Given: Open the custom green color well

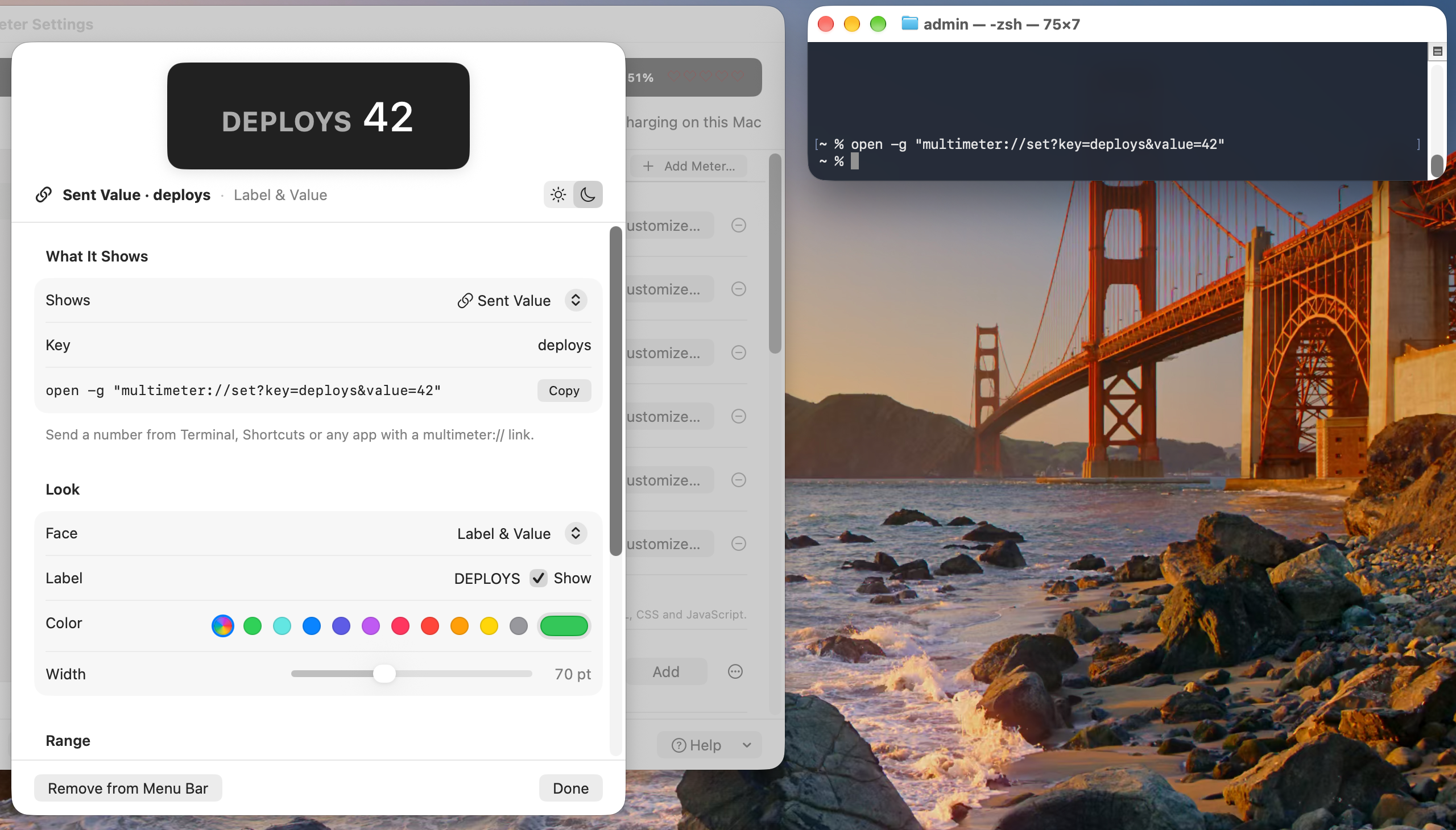Looking at the screenshot, I should (564, 626).
